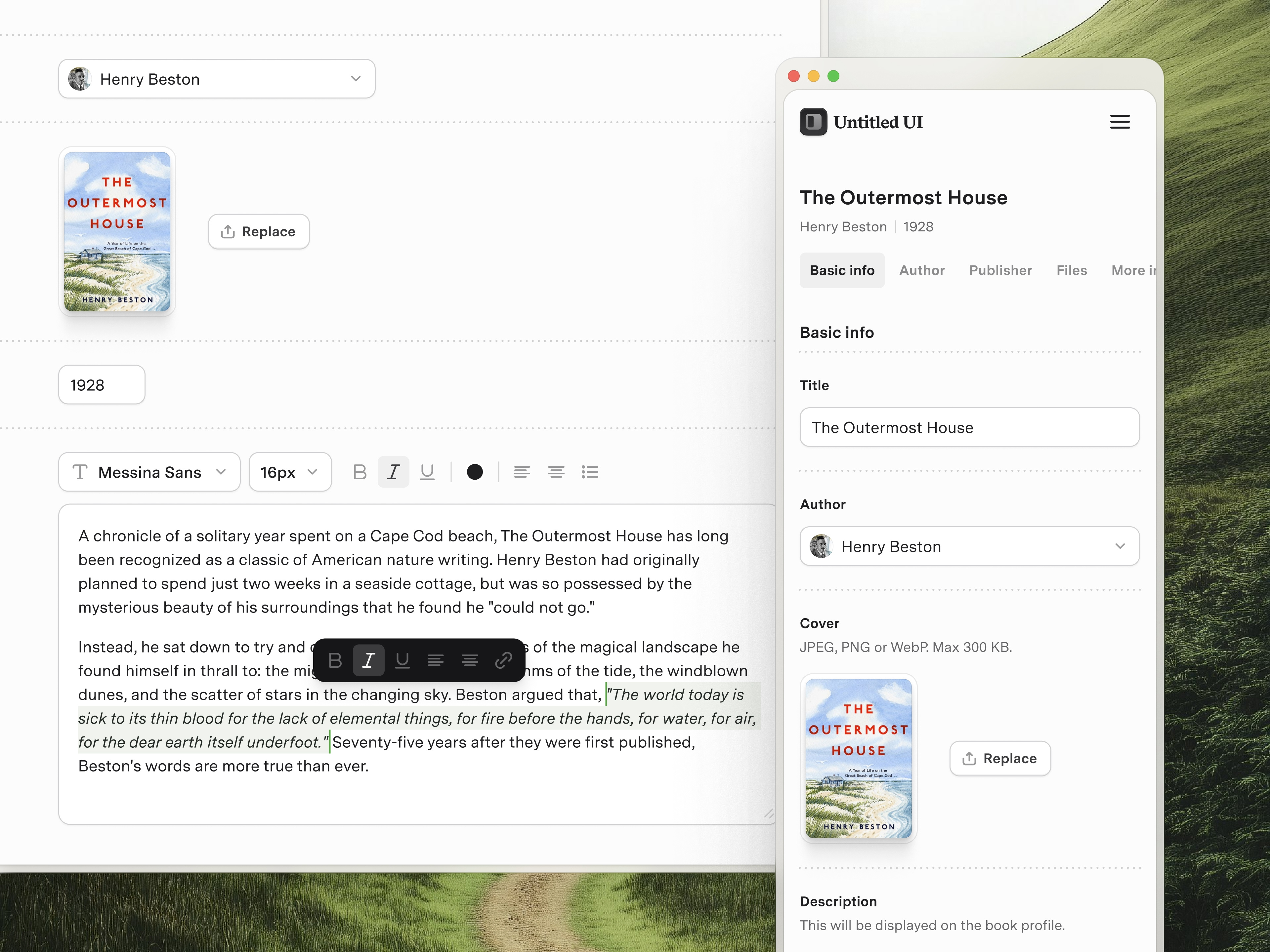Toggle underline in the floating dark toolbar
This screenshot has height=952, width=1270.
point(402,660)
